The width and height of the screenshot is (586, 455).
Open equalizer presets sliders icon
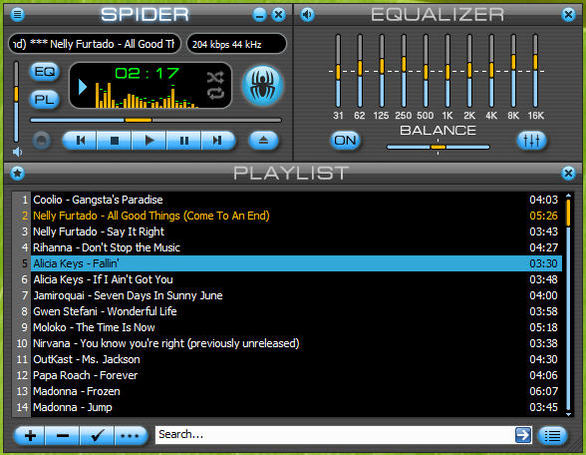531,141
